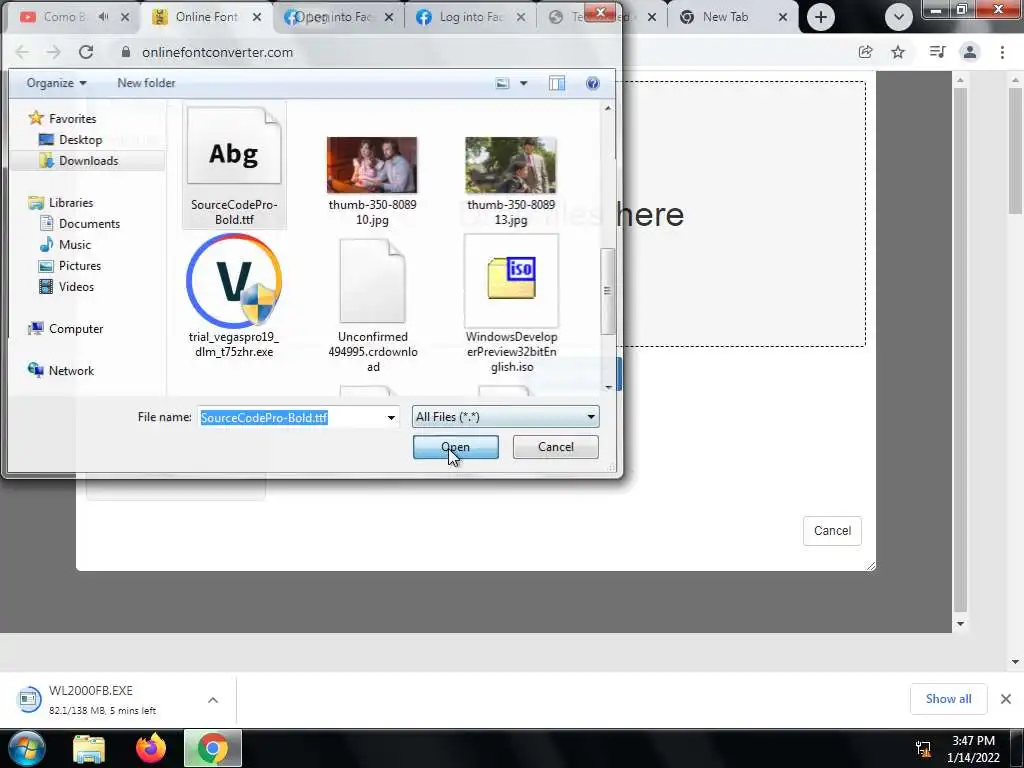Select Network in navigation pane
The image size is (1024, 768).
pos(61,370)
